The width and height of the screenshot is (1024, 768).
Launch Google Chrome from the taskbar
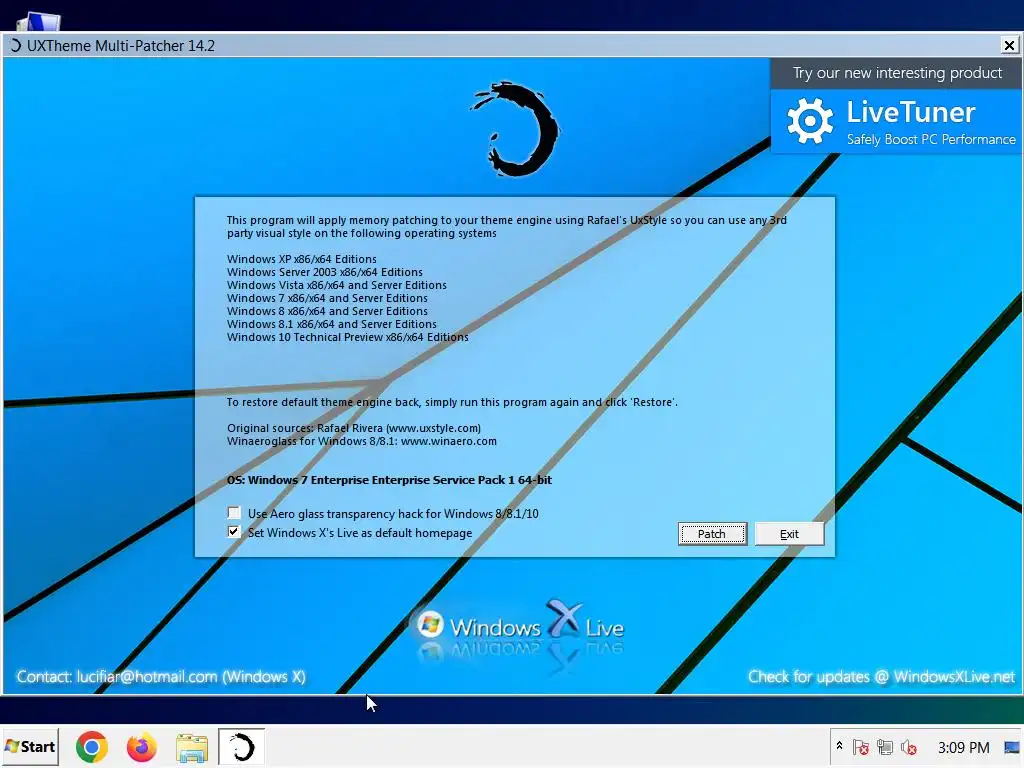pyautogui.click(x=91, y=746)
